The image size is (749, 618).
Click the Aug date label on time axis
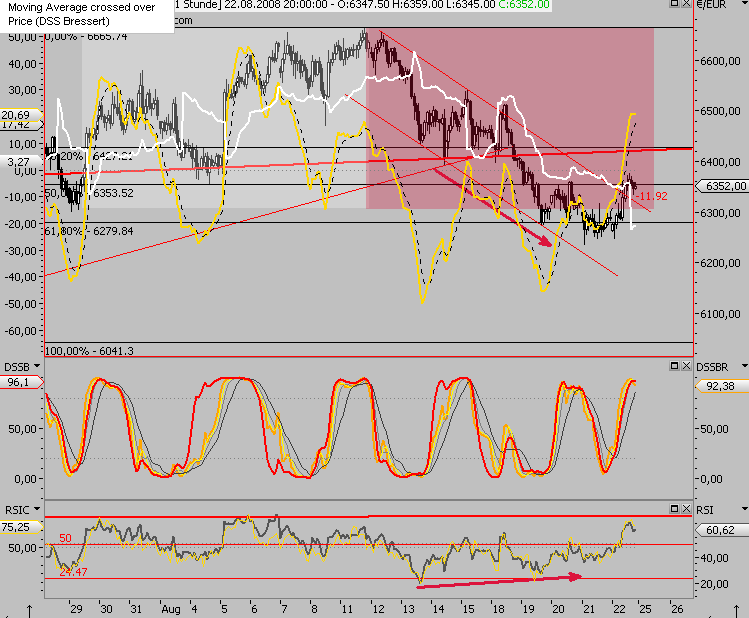pos(169,606)
